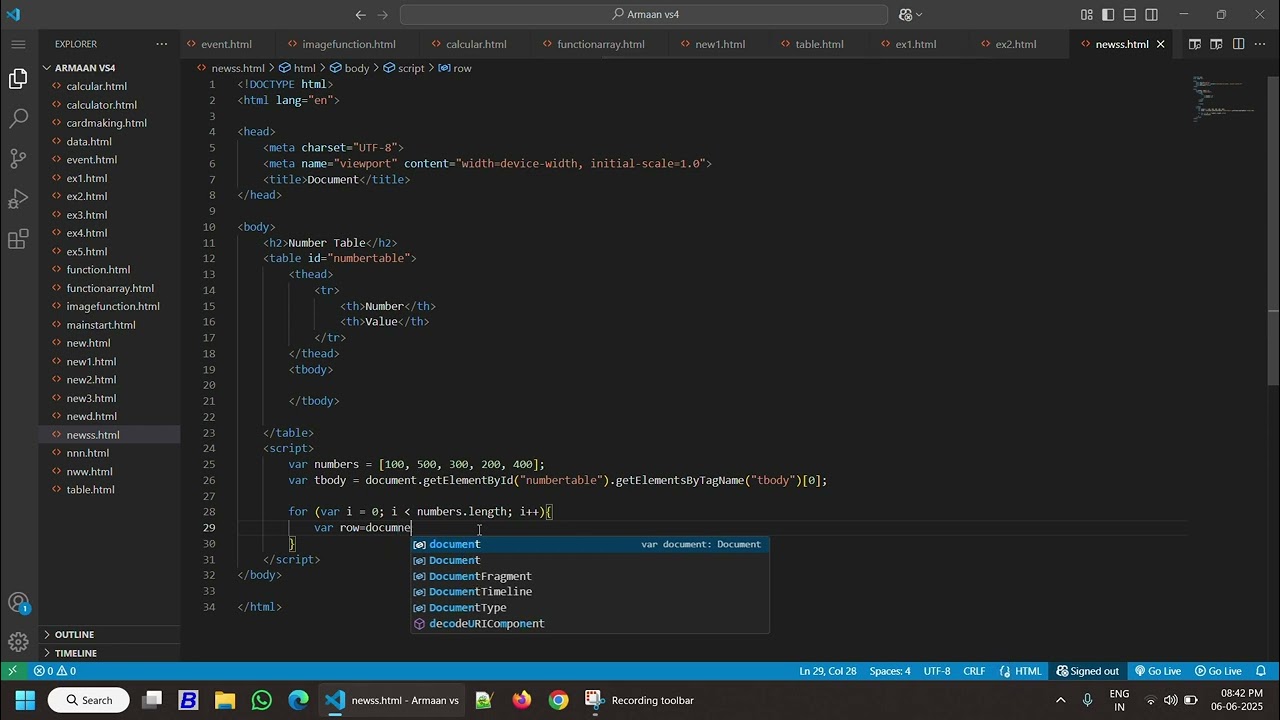This screenshot has height=720, width=1280.
Task: Open mainstart.html in the Explorer
Action: point(101,325)
